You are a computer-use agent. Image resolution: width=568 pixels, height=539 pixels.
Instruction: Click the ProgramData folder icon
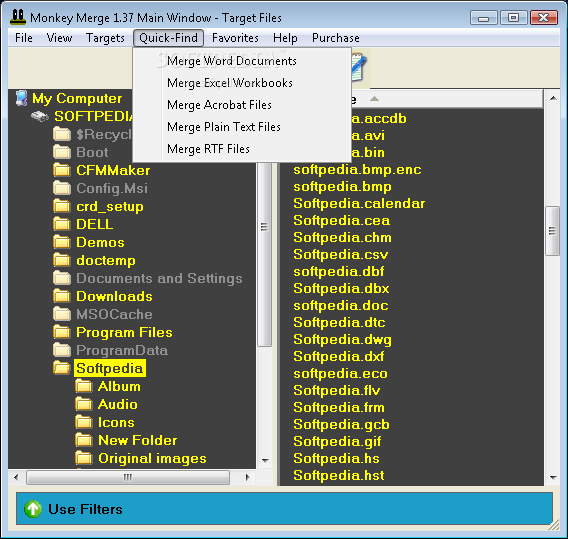(62, 350)
